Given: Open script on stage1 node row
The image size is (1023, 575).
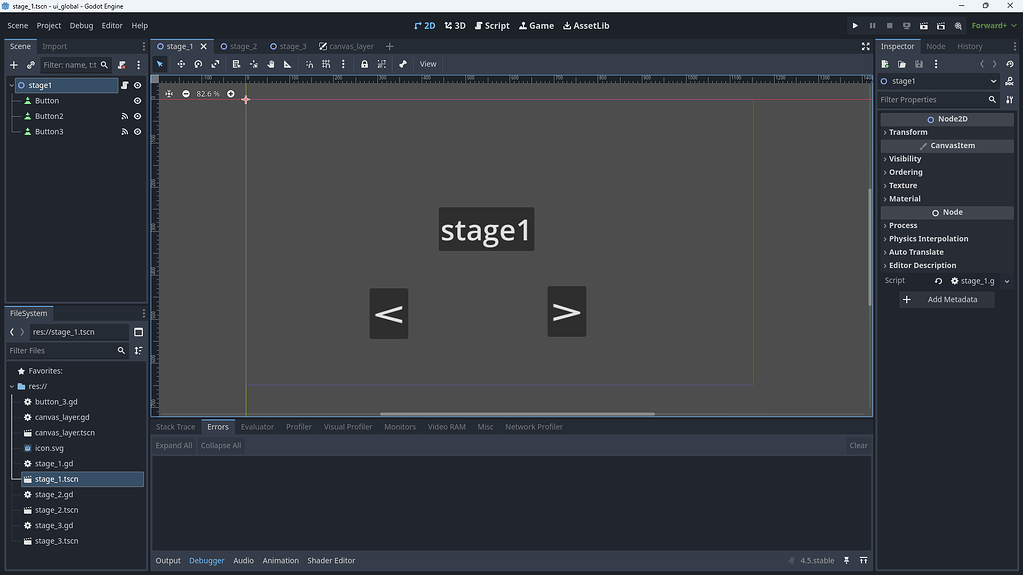Looking at the screenshot, I should coord(125,85).
